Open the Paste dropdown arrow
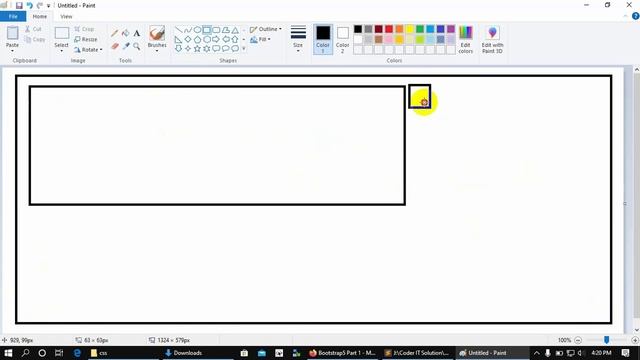 click(x=12, y=51)
